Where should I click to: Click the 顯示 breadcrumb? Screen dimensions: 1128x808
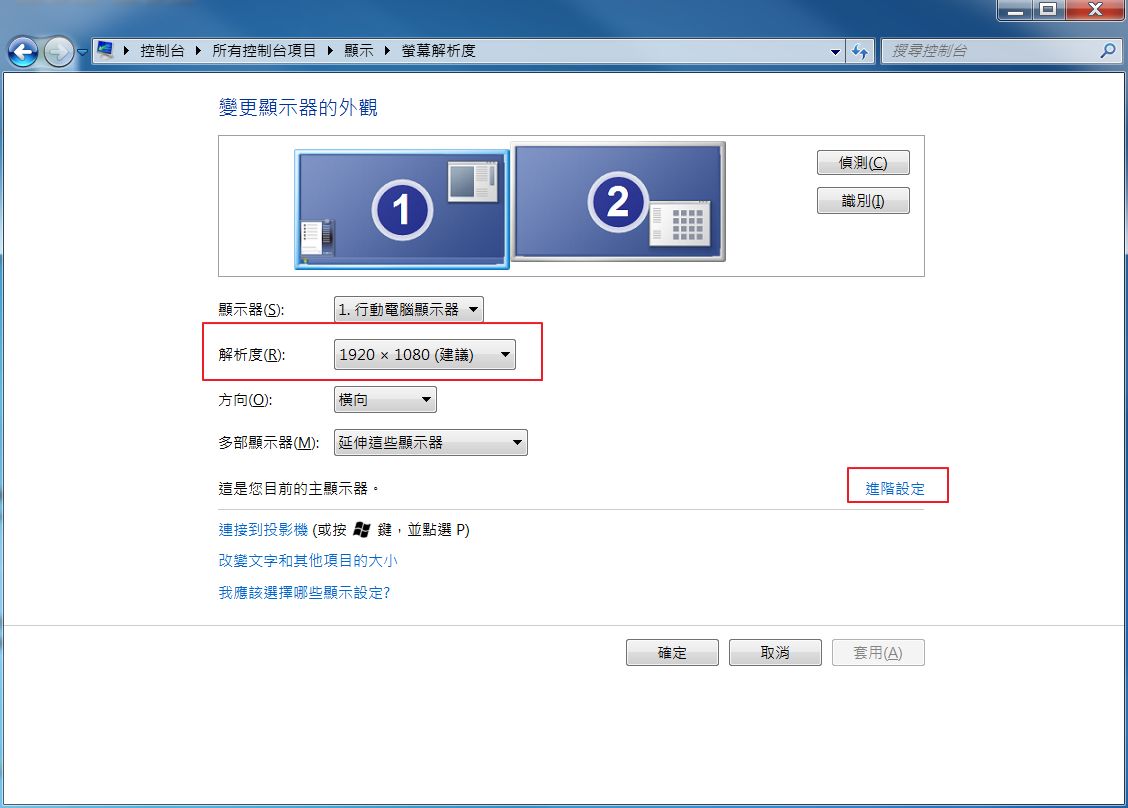[358, 50]
